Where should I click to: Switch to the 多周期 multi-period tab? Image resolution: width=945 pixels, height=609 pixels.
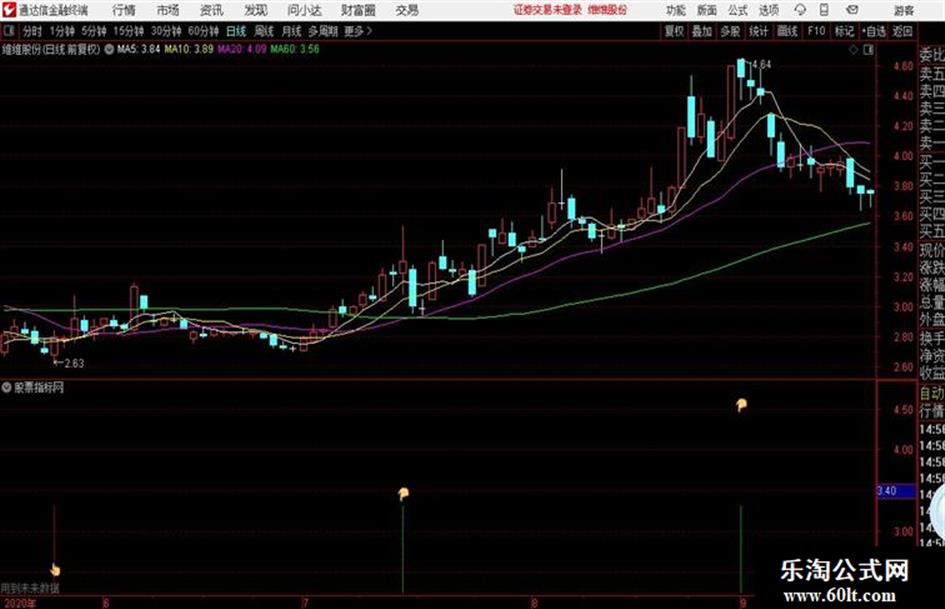pyautogui.click(x=323, y=31)
